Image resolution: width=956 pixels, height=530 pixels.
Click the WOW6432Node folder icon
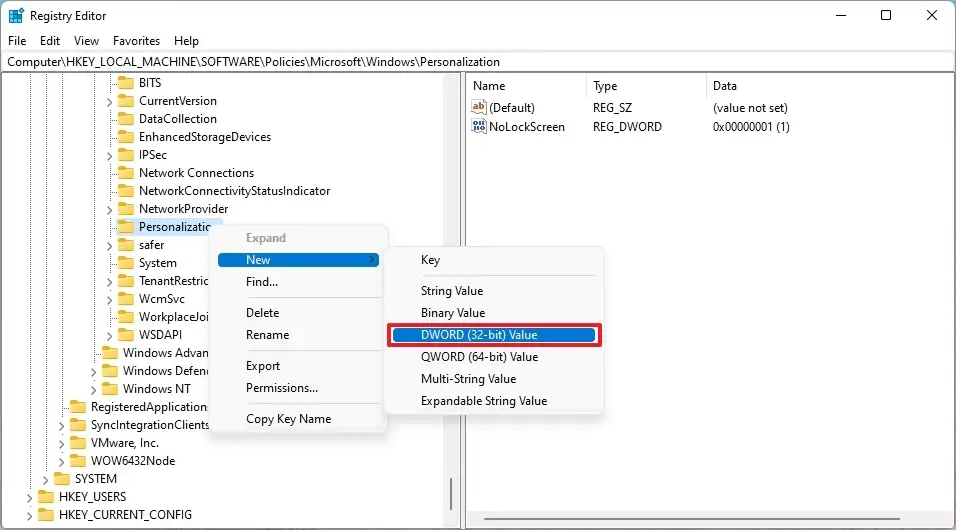point(77,460)
